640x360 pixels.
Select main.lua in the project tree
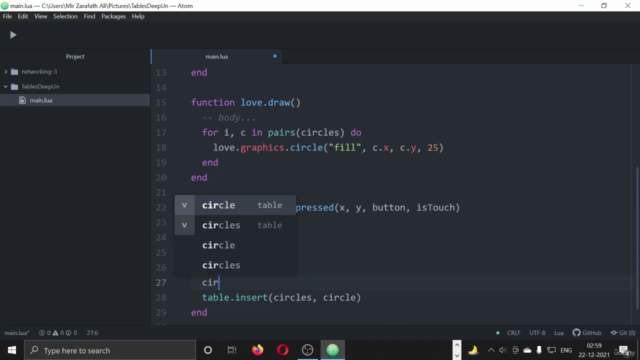pos(75,100)
